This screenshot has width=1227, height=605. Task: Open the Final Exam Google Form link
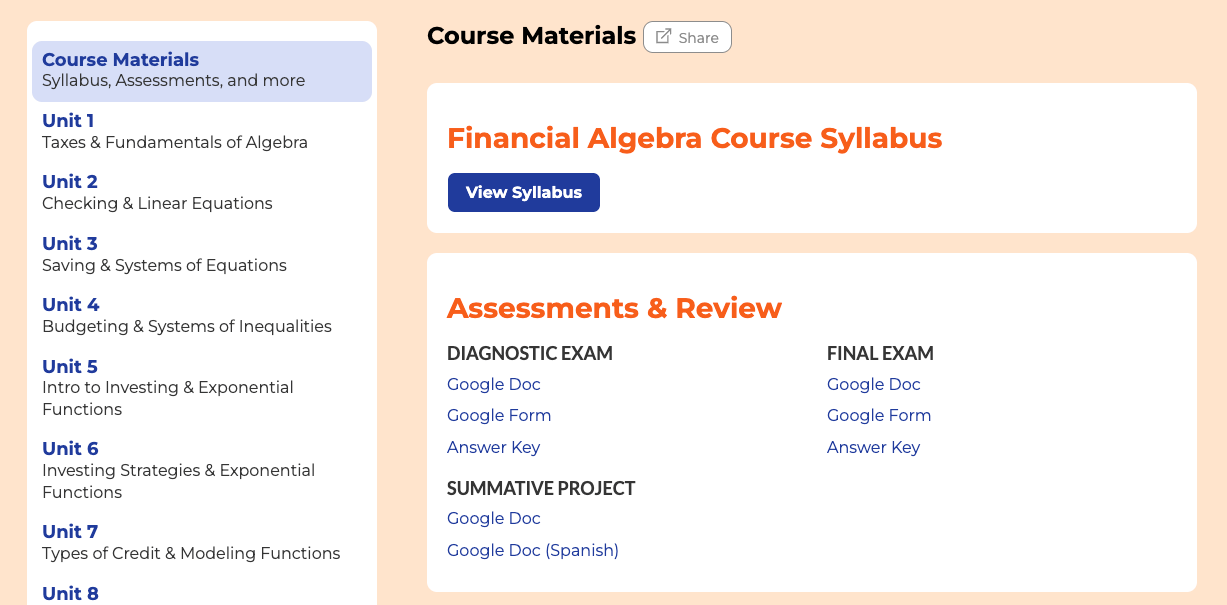pyautogui.click(x=879, y=415)
